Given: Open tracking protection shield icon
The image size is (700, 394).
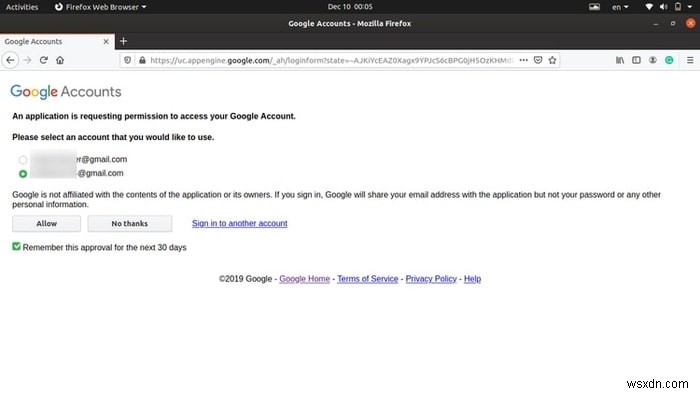Looking at the screenshot, I should (128, 60).
